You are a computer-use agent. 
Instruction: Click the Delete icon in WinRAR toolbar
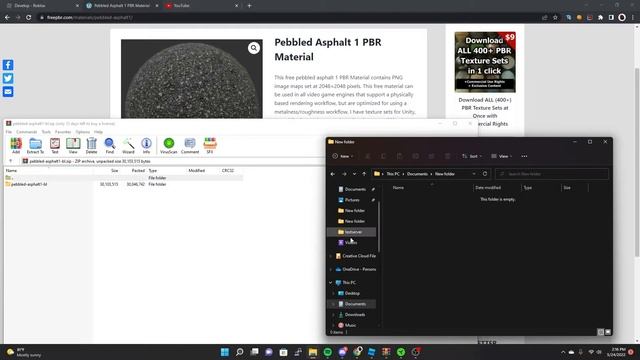click(x=91, y=146)
